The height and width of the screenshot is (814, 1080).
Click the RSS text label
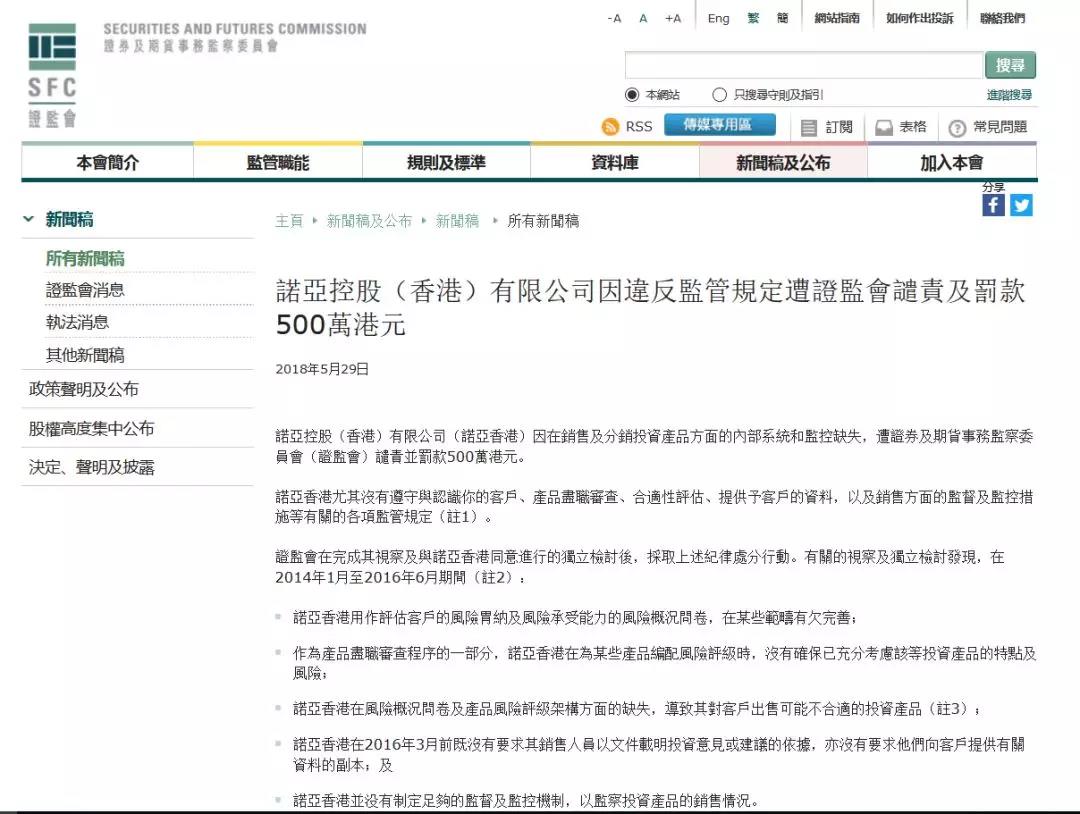click(638, 127)
